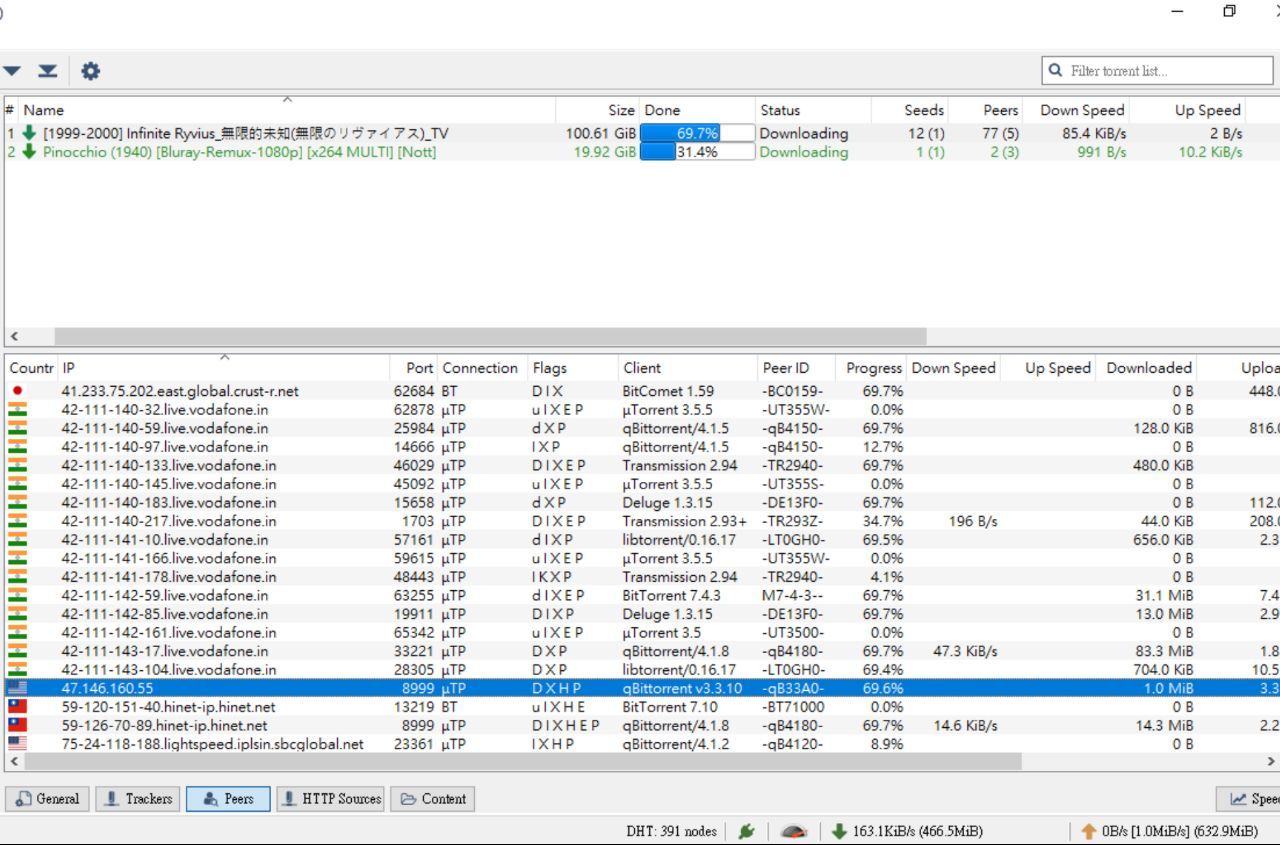
Task: Click the DHT: 391 nodes status text
Action: coord(671,831)
